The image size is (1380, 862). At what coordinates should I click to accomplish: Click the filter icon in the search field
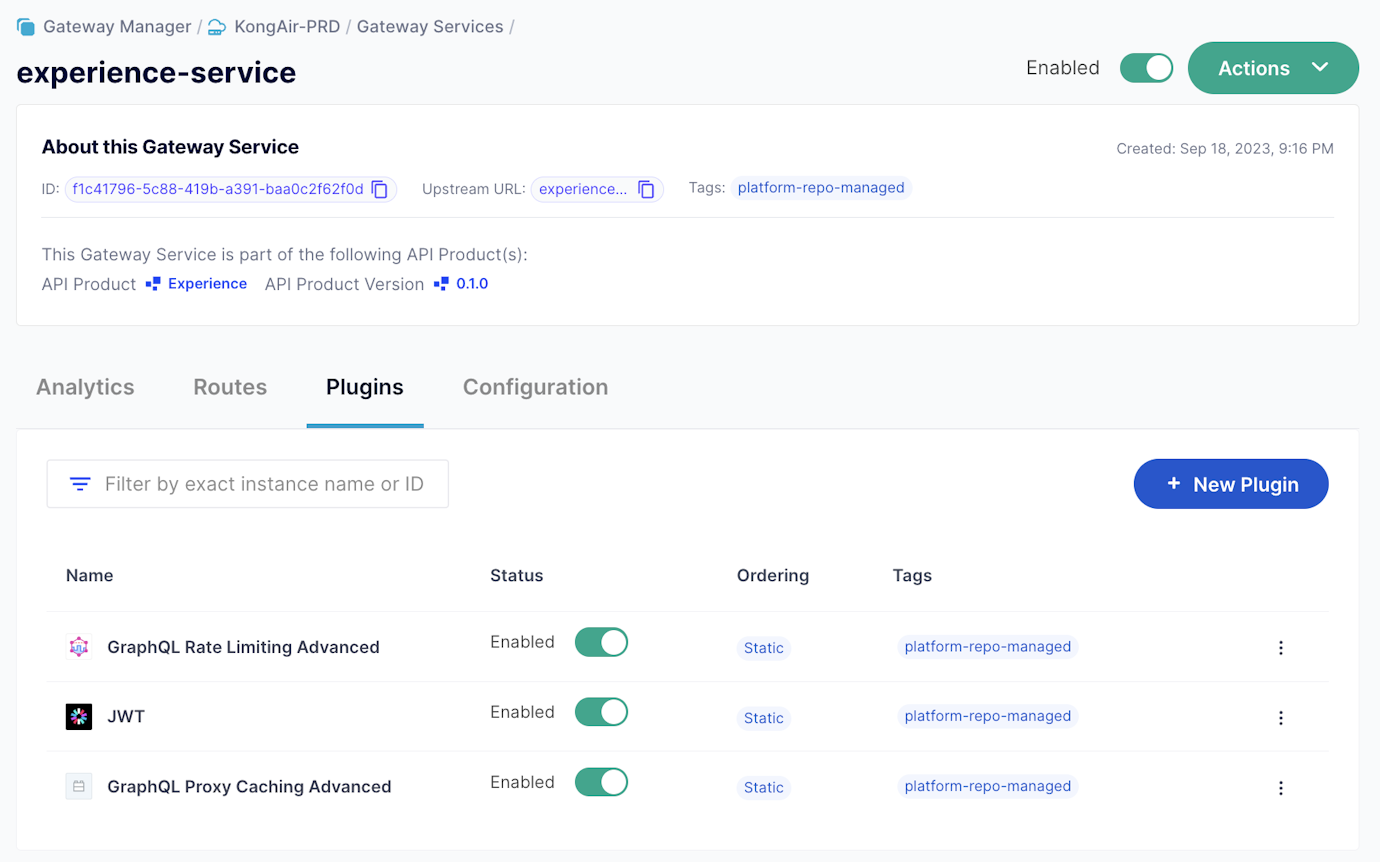79,483
